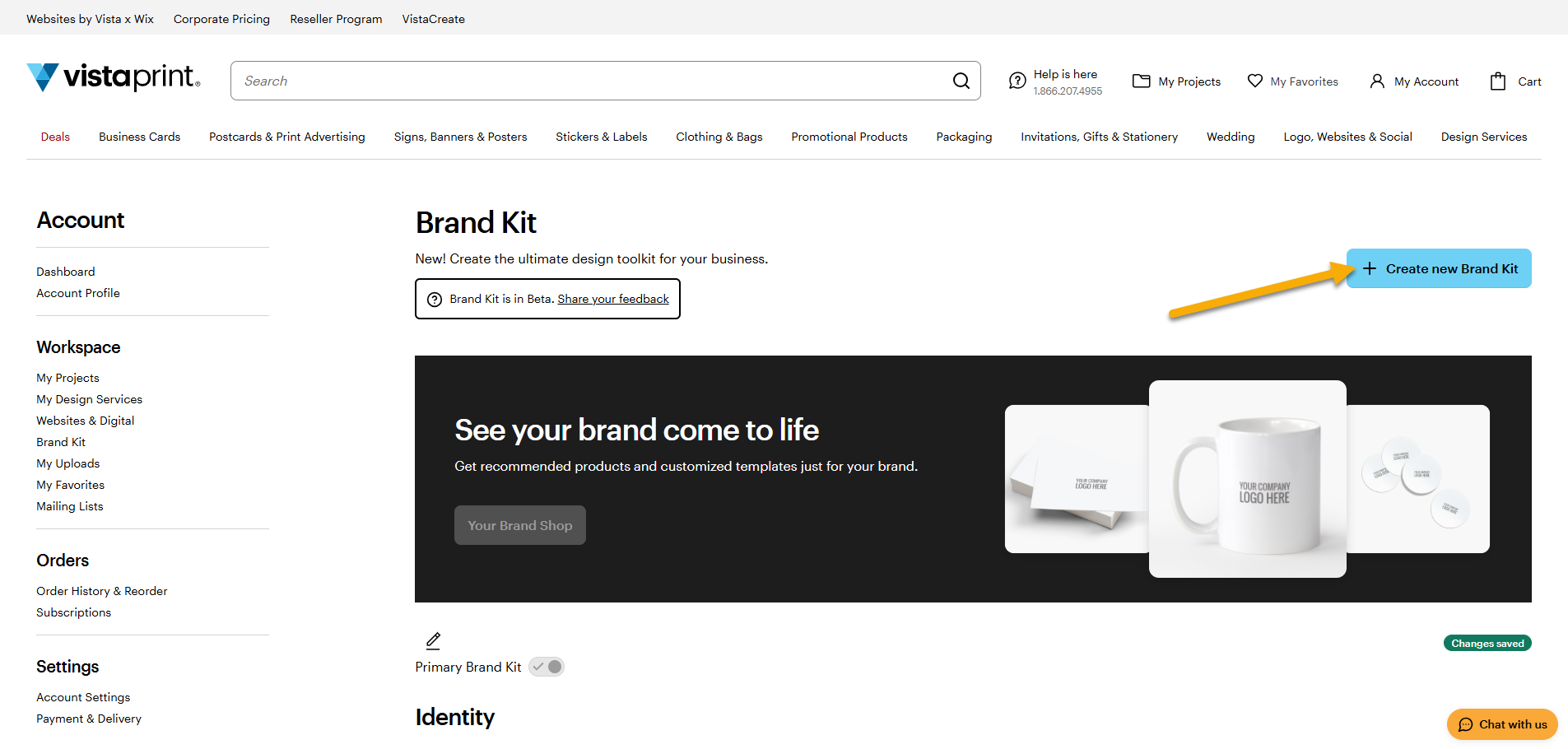Click the help question mark icon
Screen dimensions: 1568x749
click(1017, 81)
